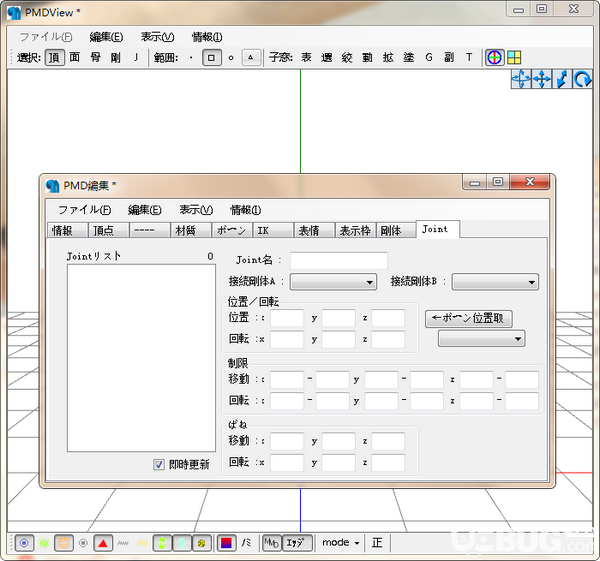Open 動 sub-window from 子窓 toolbar
The width and height of the screenshot is (600, 561).
[367, 58]
